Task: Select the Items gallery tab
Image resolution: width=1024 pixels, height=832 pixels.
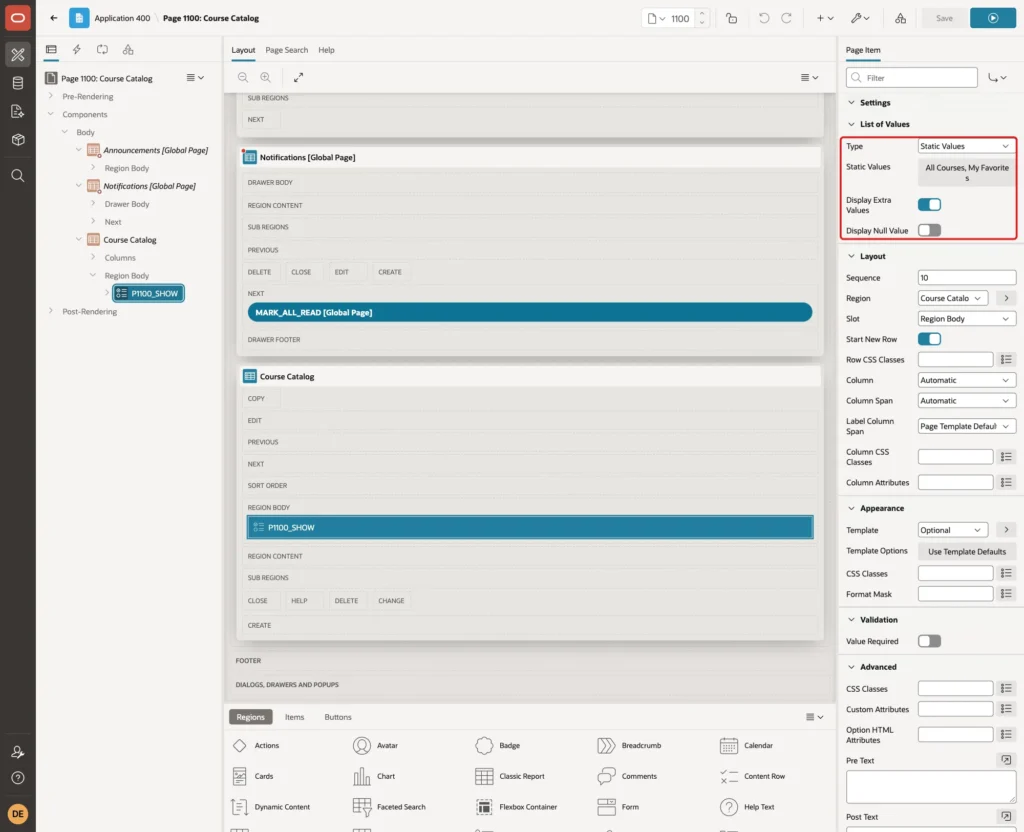Action: (x=295, y=717)
